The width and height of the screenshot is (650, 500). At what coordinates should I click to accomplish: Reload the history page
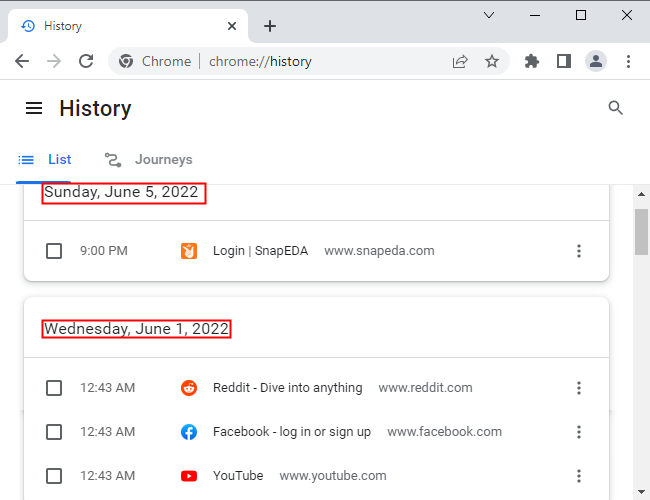(x=86, y=61)
